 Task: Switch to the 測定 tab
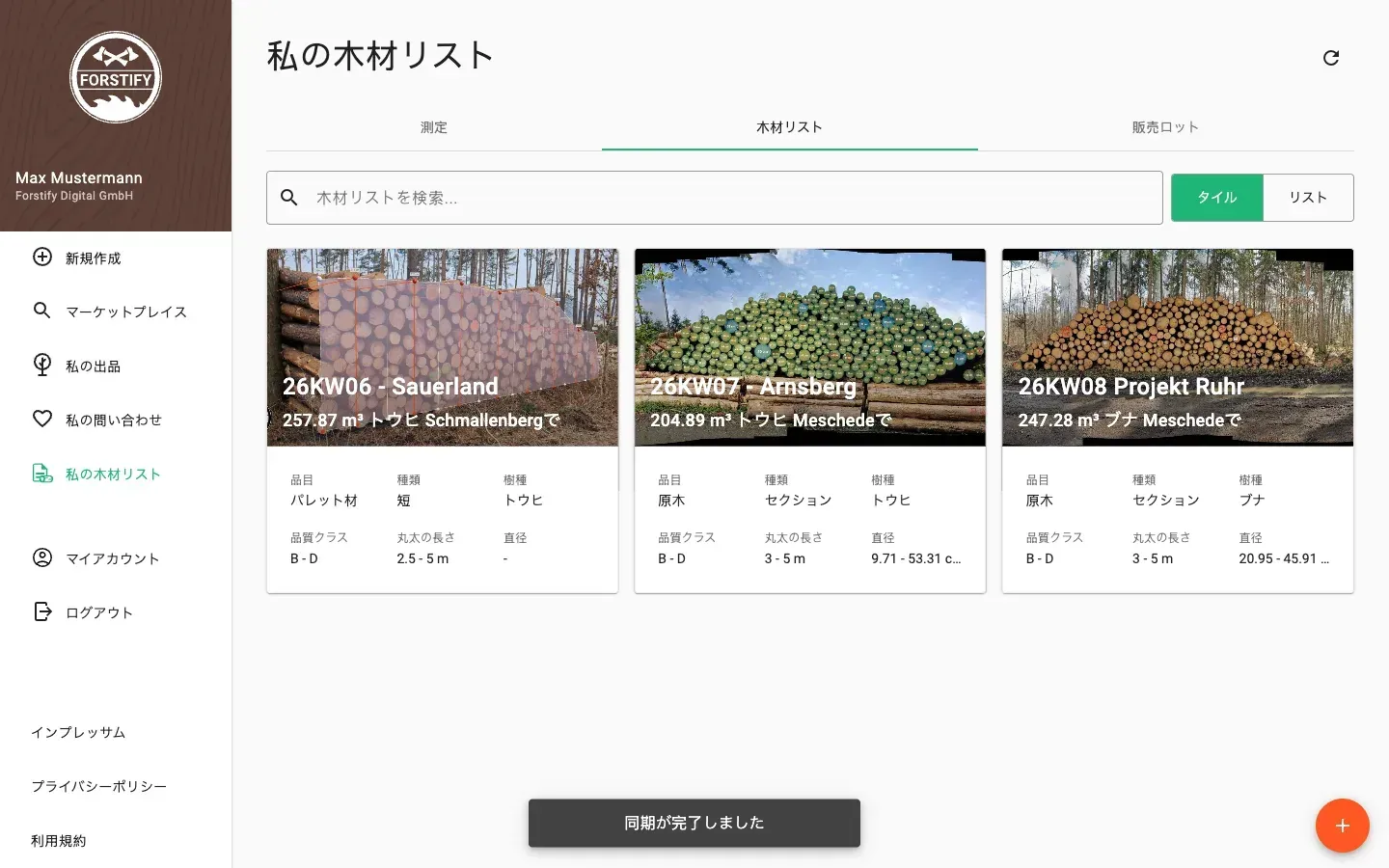click(x=434, y=127)
